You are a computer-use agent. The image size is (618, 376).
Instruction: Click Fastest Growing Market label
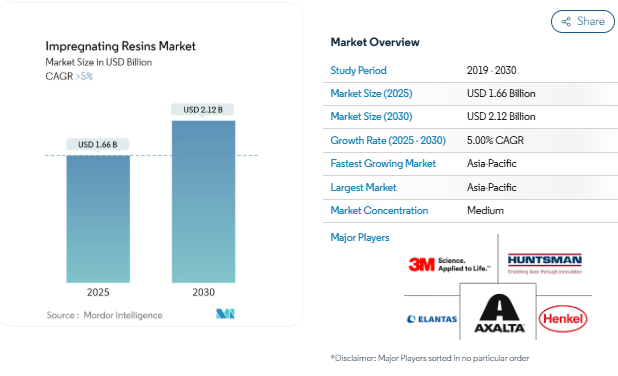[383, 164]
